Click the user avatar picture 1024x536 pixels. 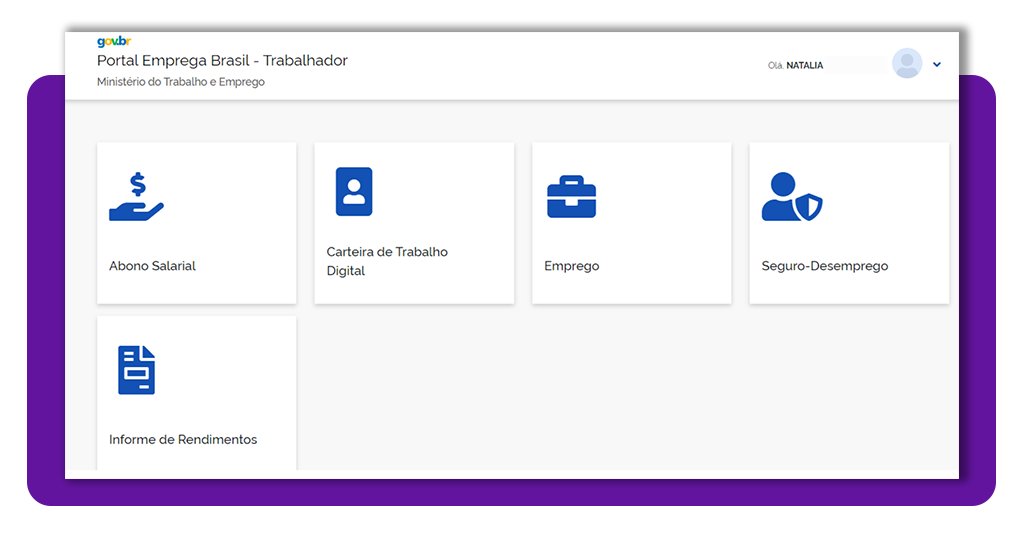(907, 64)
